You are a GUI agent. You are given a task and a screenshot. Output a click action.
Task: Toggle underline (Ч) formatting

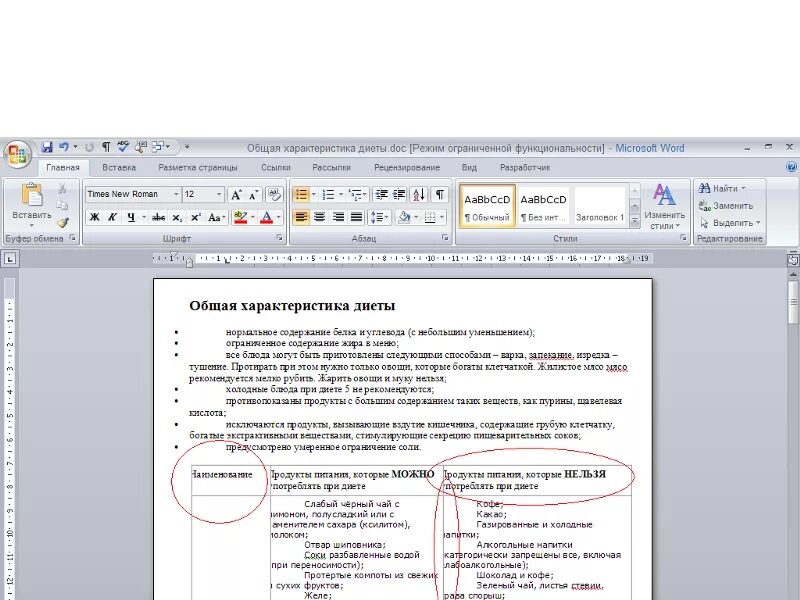coord(131,217)
